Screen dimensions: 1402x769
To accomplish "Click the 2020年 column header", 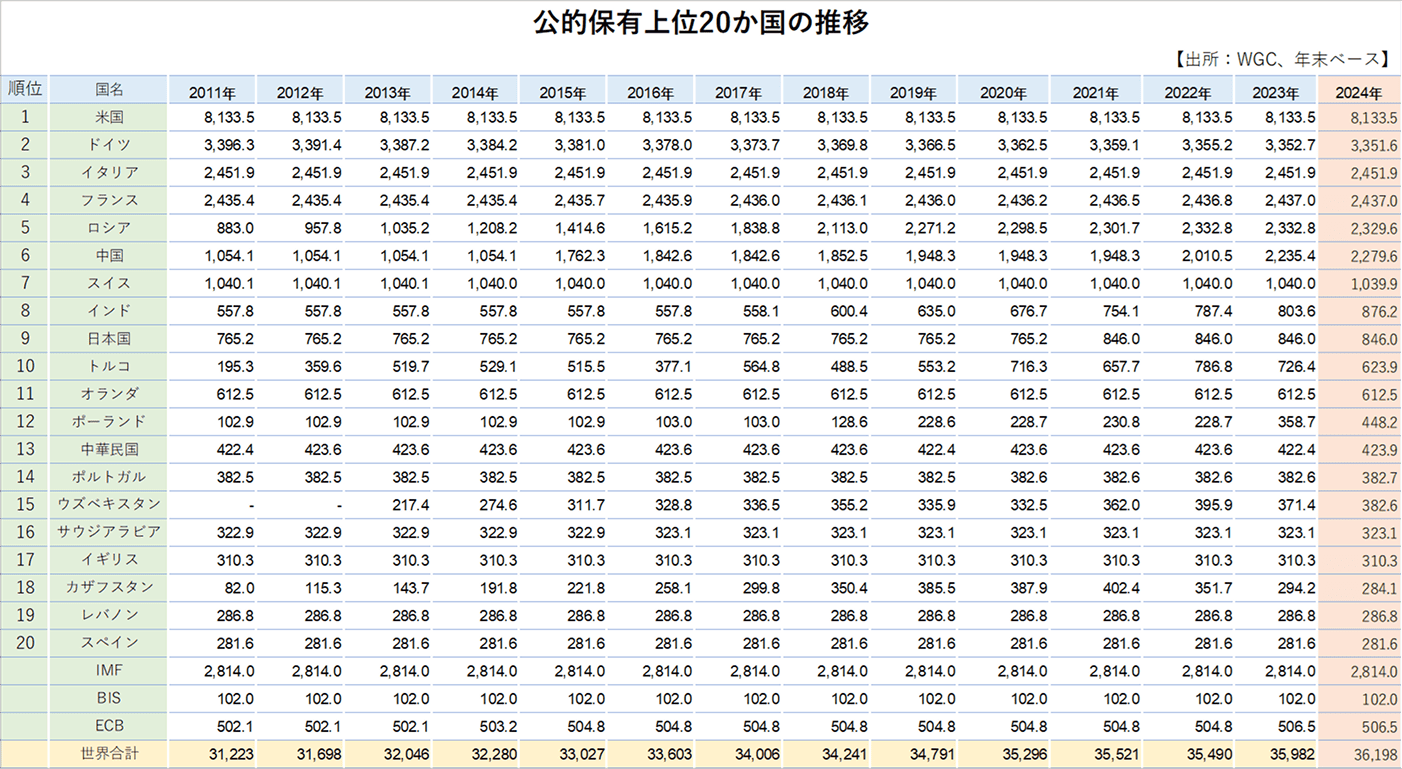I will point(1003,92).
